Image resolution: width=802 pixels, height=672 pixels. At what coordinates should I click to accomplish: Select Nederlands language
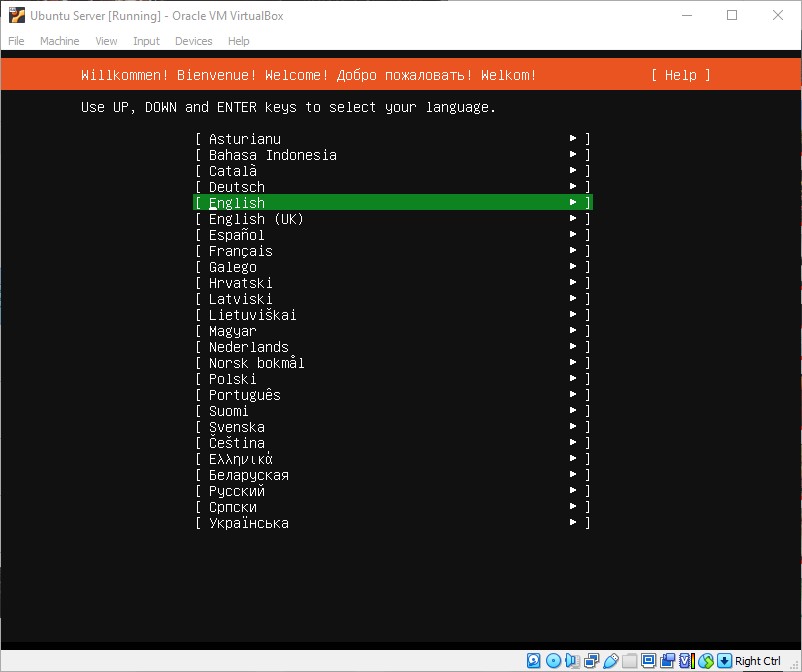392,346
